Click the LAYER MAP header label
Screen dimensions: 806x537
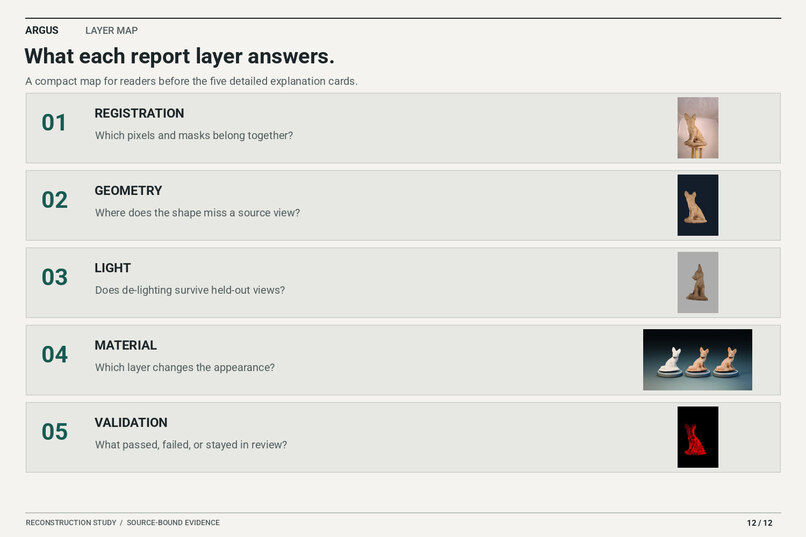click(x=112, y=30)
